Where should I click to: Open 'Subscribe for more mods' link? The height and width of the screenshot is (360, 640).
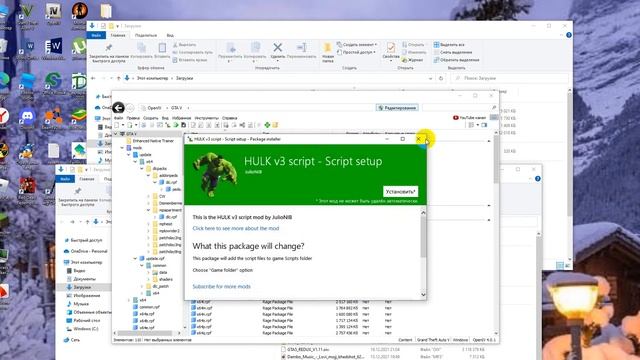(x=221, y=287)
